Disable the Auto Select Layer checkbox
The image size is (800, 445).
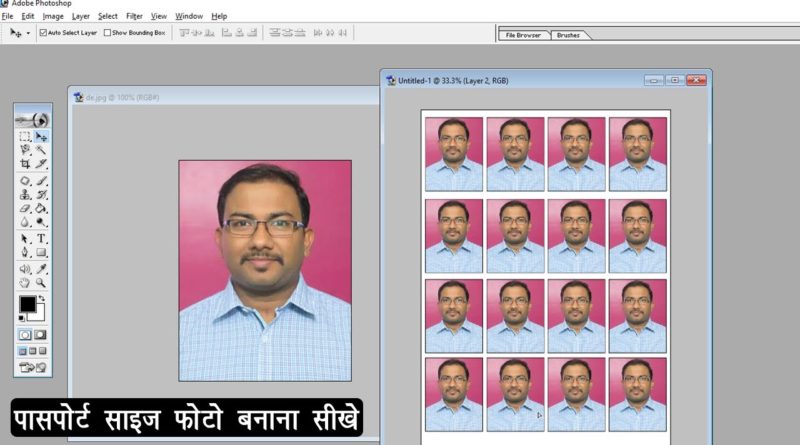[43, 33]
